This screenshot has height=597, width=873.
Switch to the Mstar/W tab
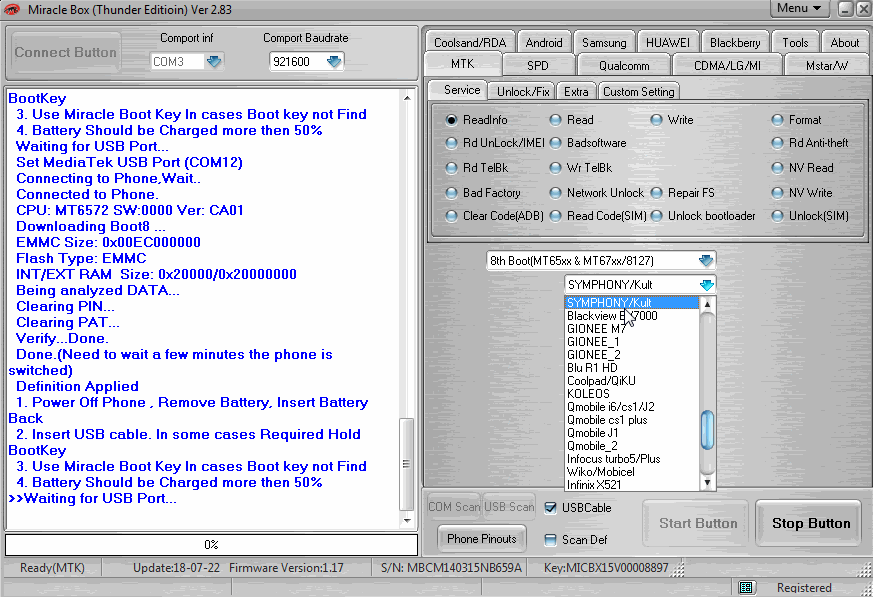click(x=827, y=65)
